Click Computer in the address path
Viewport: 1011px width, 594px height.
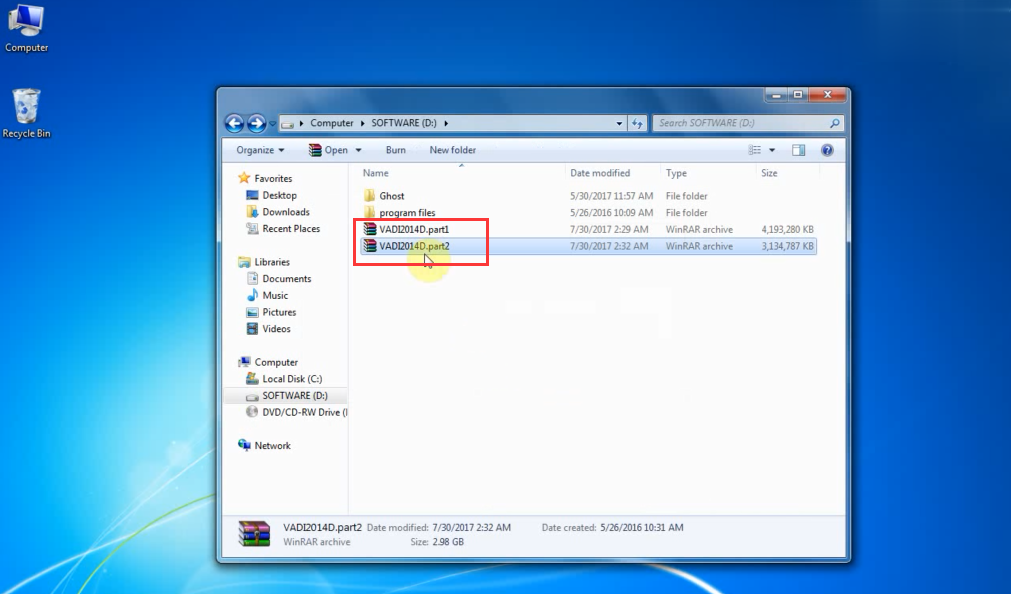pos(331,123)
